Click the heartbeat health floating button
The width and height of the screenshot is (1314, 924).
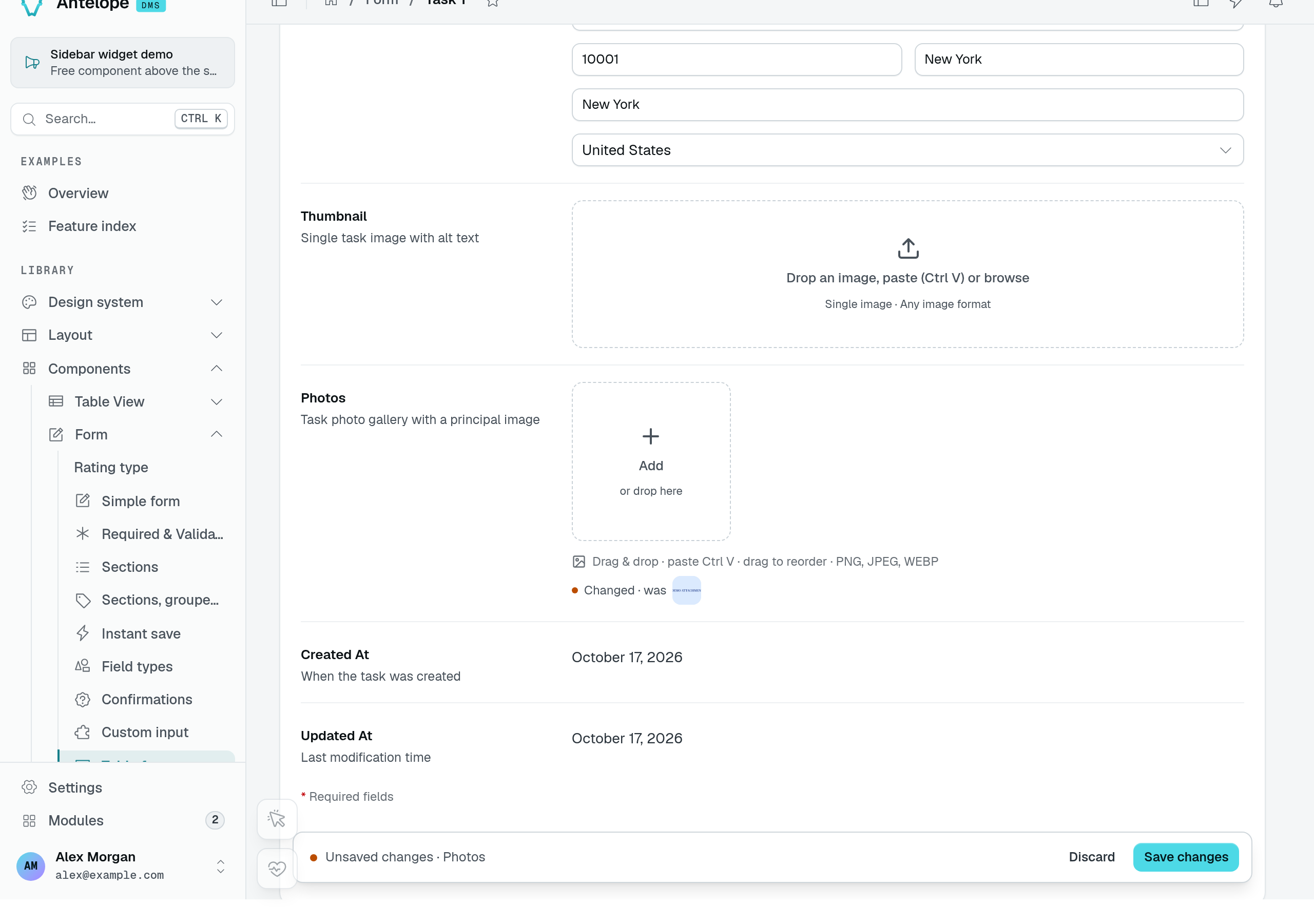[277, 869]
